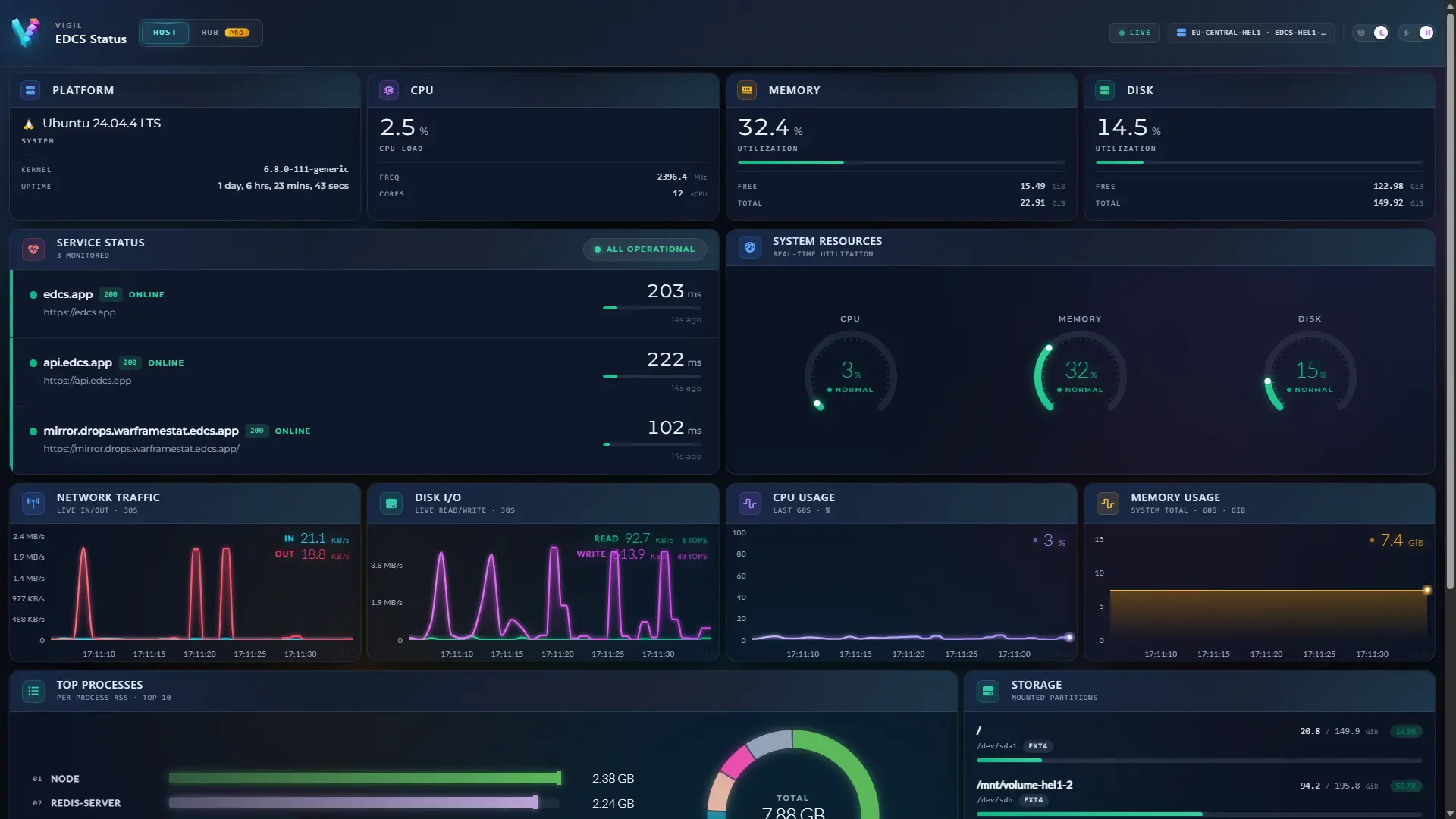The width and height of the screenshot is (1456, 819).
Task: Click the /mnt/volume-hel1-2 partition name
Action: coord(1025,786)
